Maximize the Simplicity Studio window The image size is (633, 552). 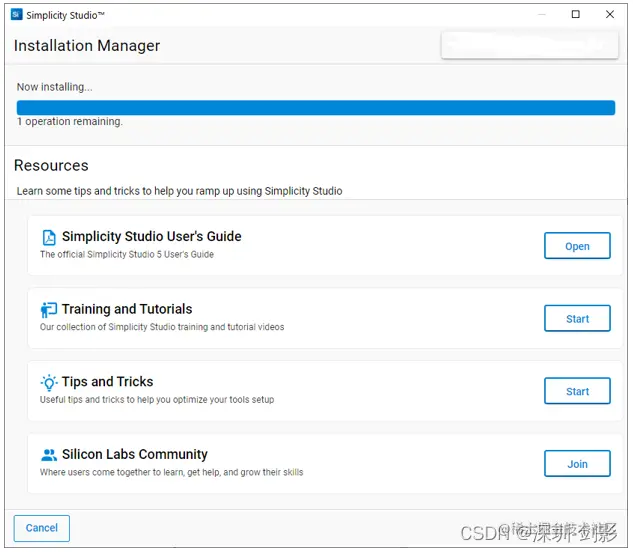pos(576,15)
